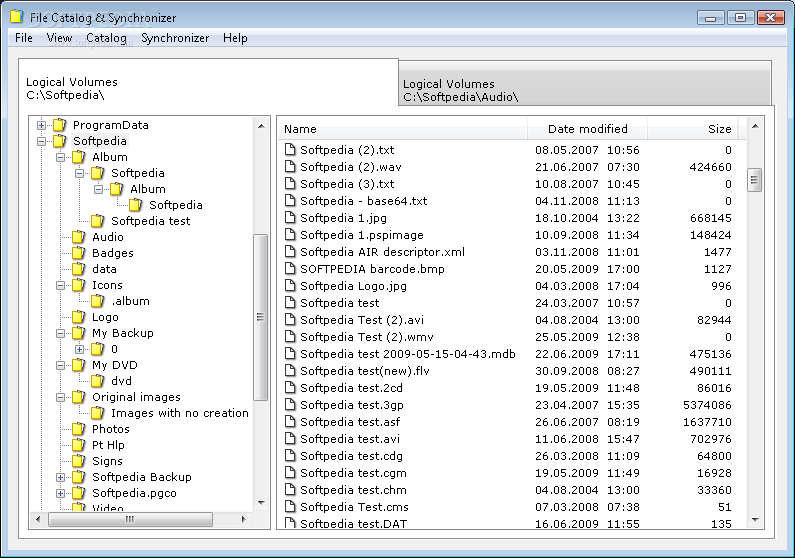
Task: Collapse the My Backup folder node
Action: click(60, 333)
